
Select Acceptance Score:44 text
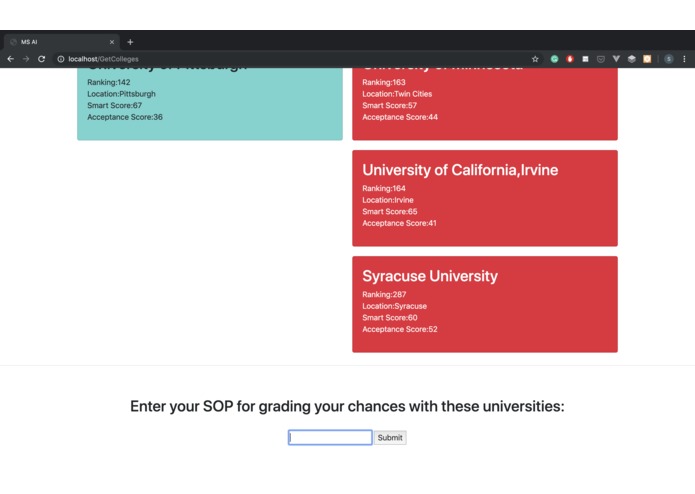coord(400,117)
